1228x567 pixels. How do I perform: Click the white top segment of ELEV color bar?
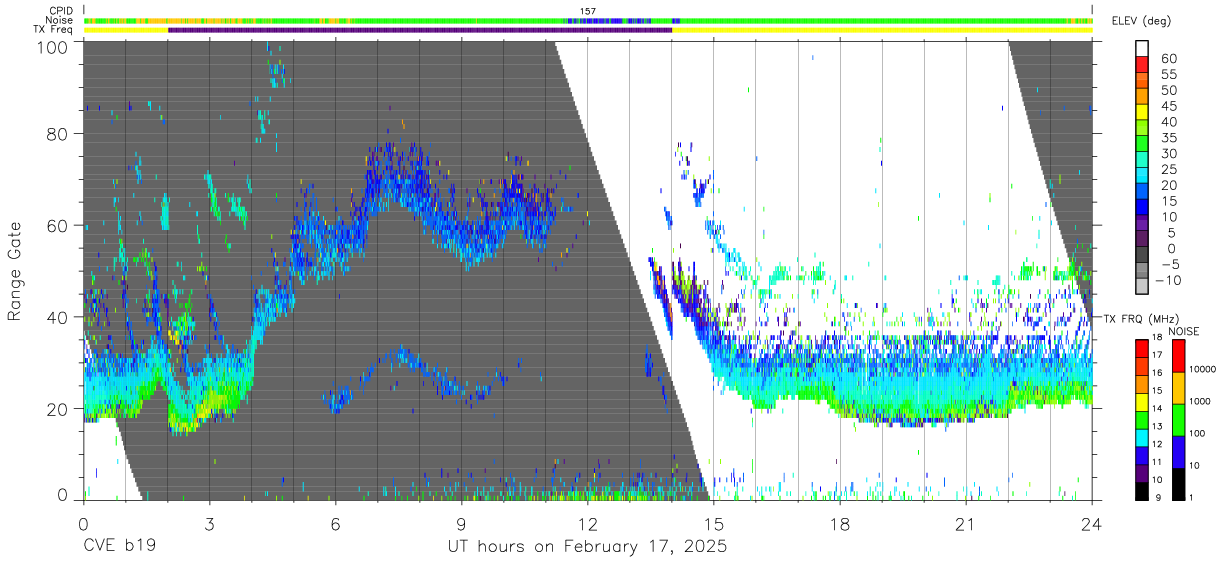click(x=1142, y=48)
